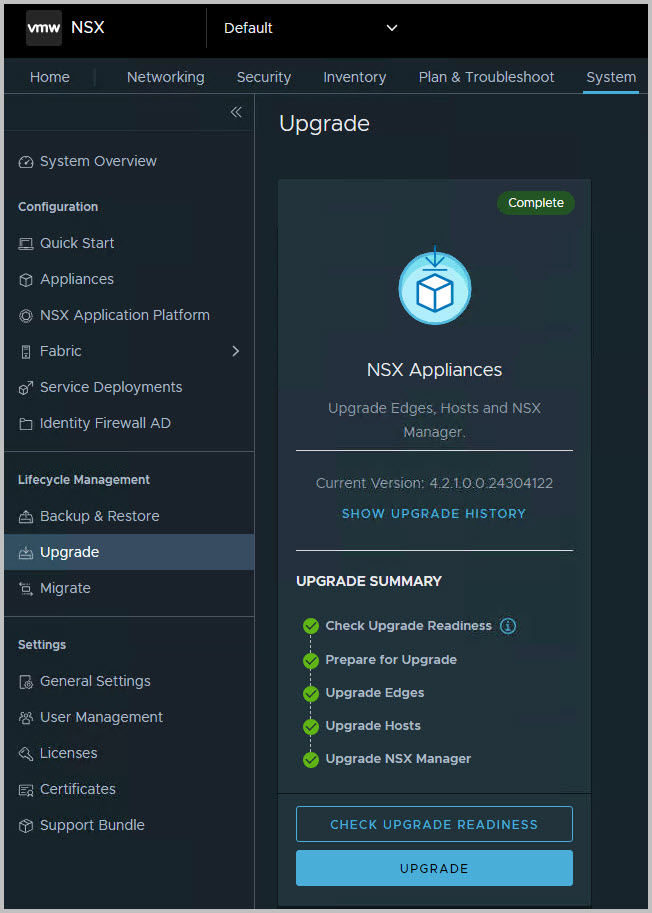
Task: Open Support Bundle page
Action: 92,825
